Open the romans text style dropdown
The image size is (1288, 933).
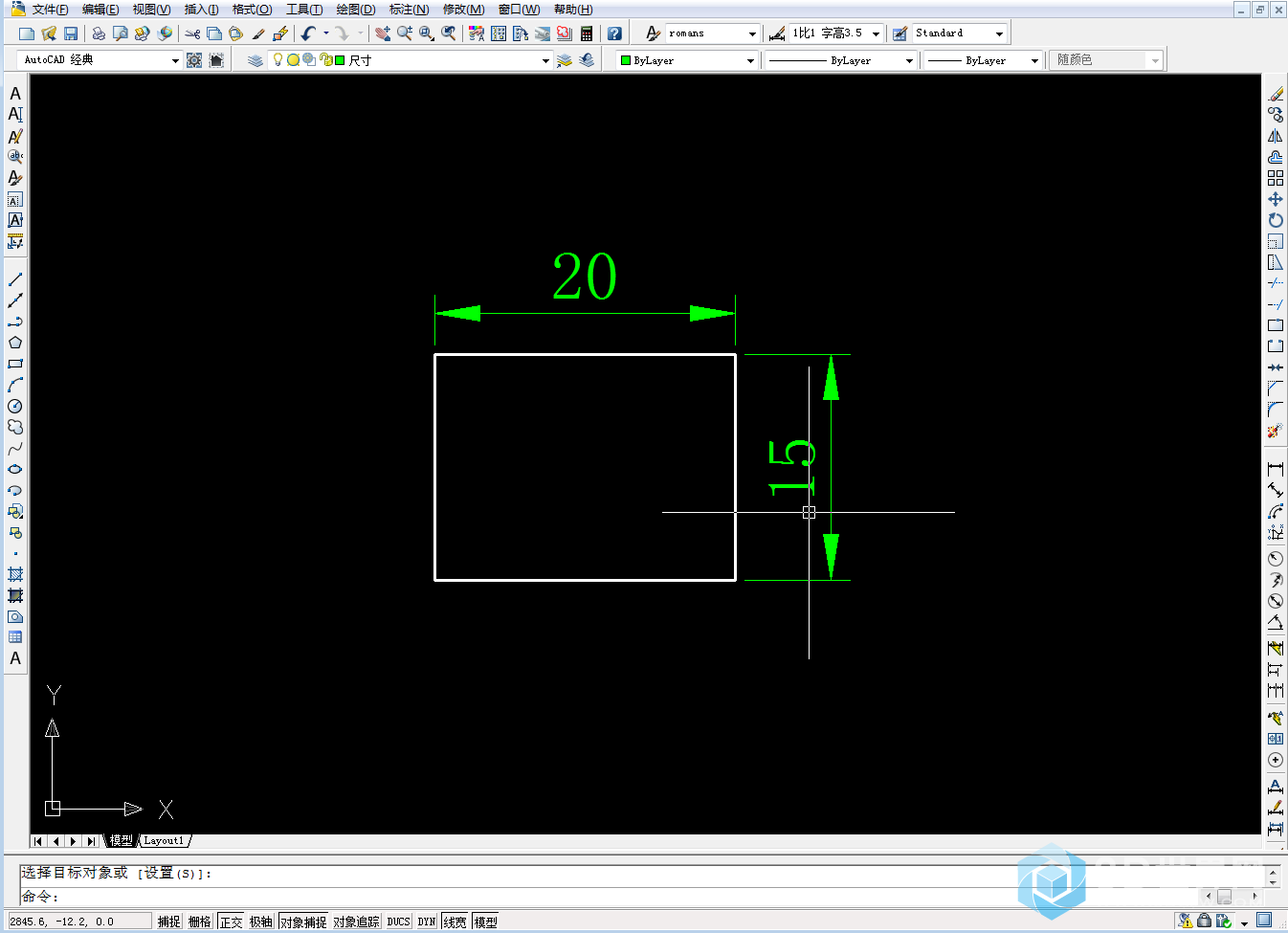tap(752, 33)
